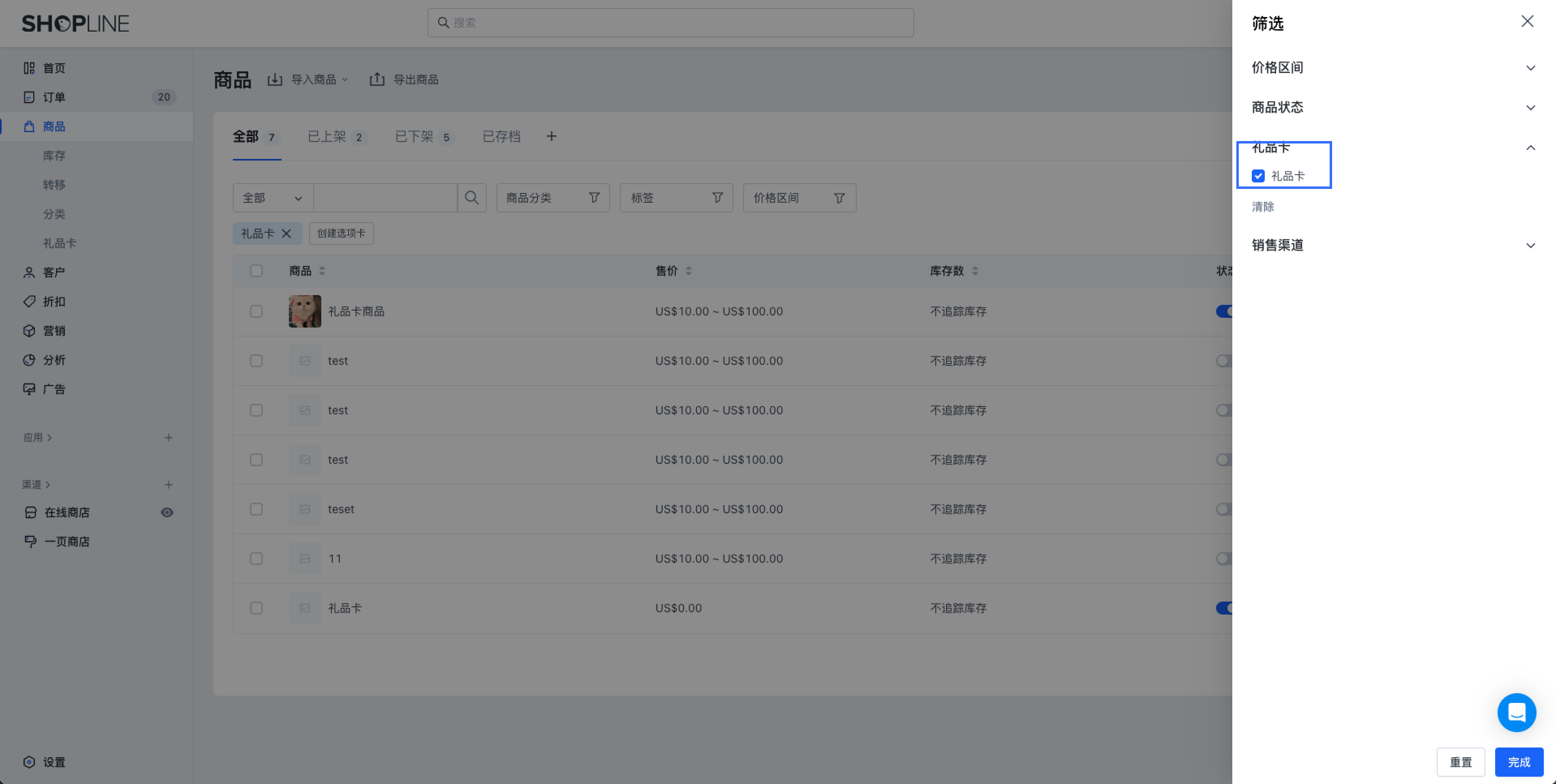Viewport: 1556px width, 784px height.
Task: Check the select-all products checkbox
Action: pyautogui.click(x=256, y=271)
